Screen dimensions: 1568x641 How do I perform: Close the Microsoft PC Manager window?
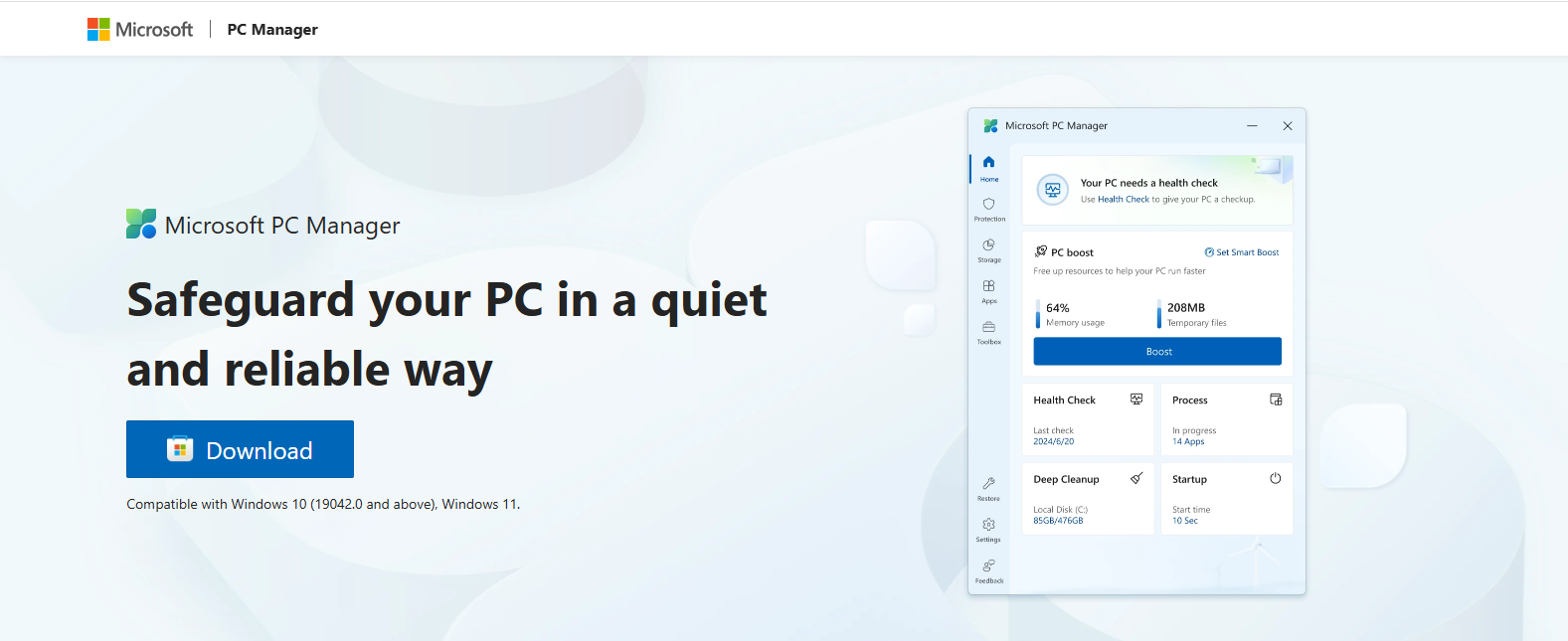(1287, 126)
